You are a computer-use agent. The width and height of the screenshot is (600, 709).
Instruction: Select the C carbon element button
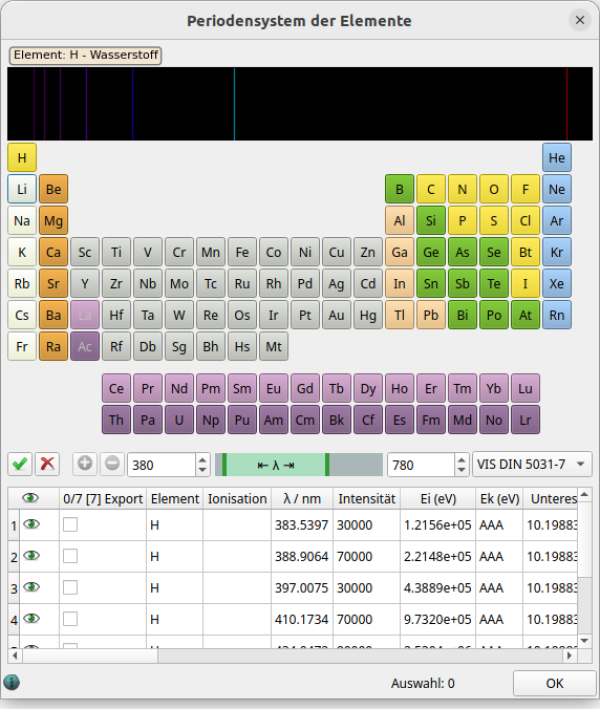pos(431,189)
